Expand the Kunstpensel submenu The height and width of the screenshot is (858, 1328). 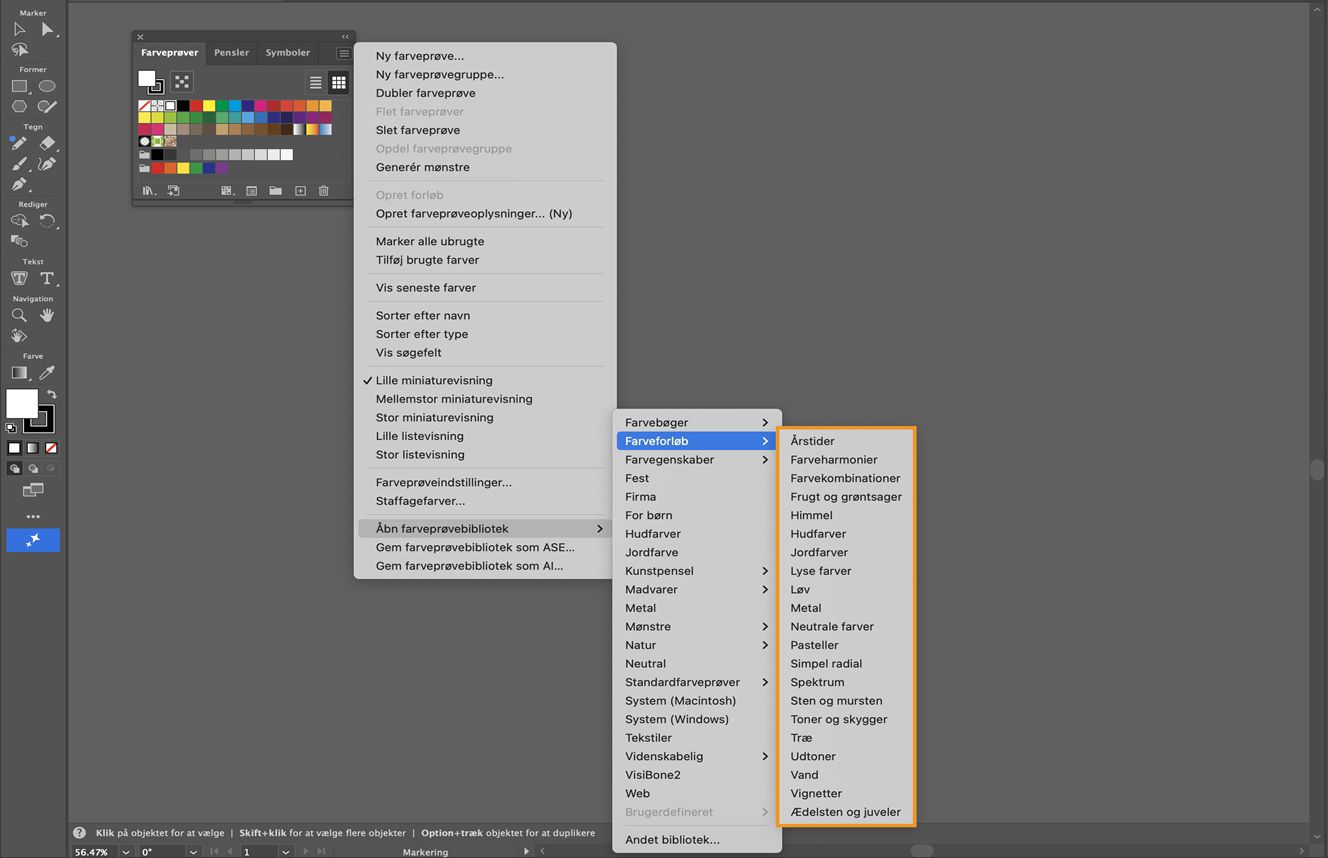[x=697, y=571]
